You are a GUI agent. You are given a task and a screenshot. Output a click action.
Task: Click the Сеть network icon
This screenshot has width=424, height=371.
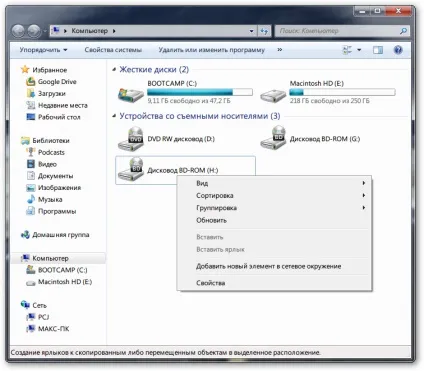[x=25, y=305]
